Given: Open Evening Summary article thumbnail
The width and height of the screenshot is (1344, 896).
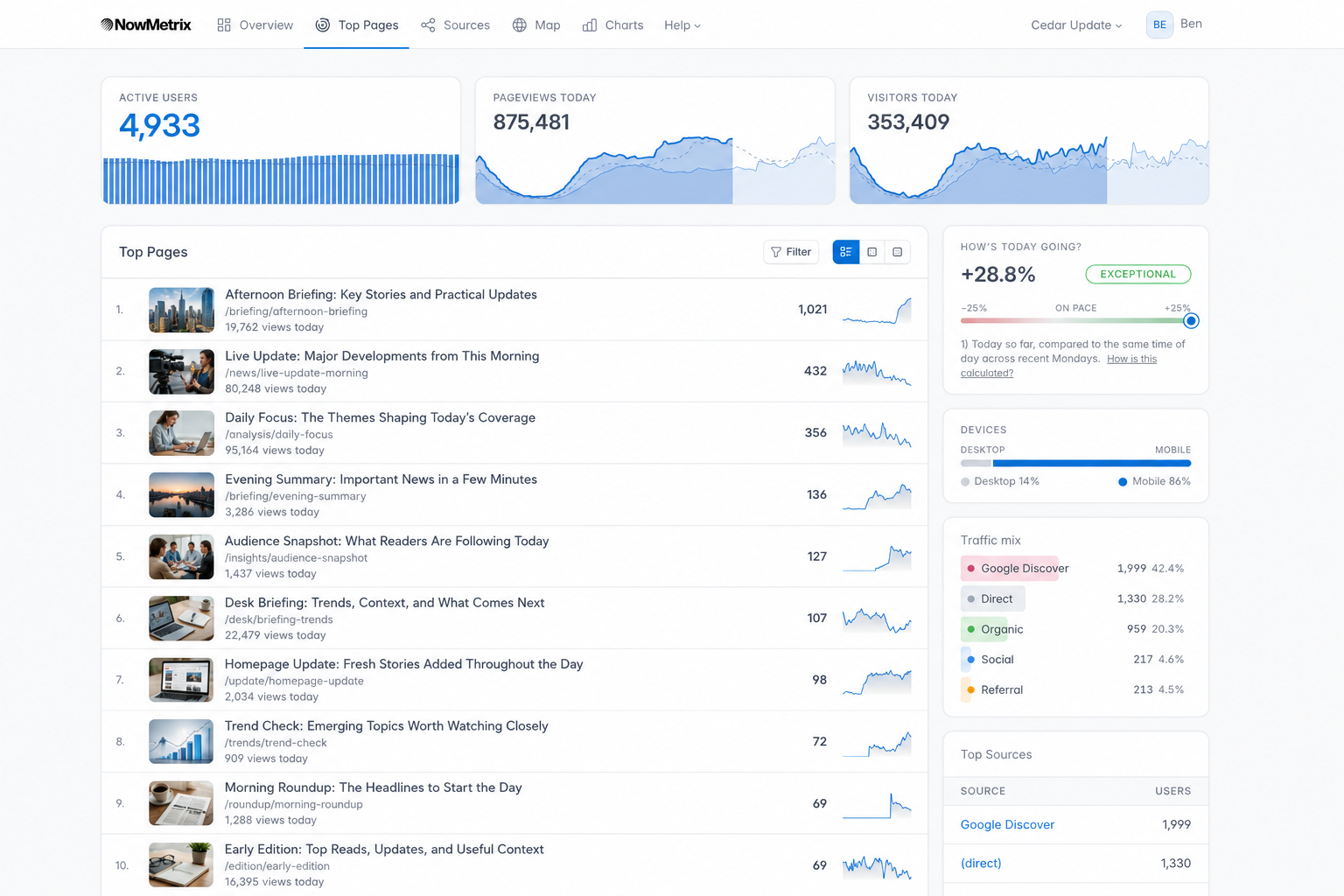Looking at the screenshot, I should [x=181, y=495].
